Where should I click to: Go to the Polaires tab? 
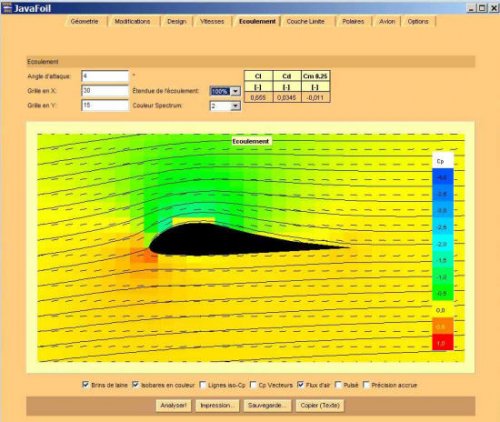[353, 21]
